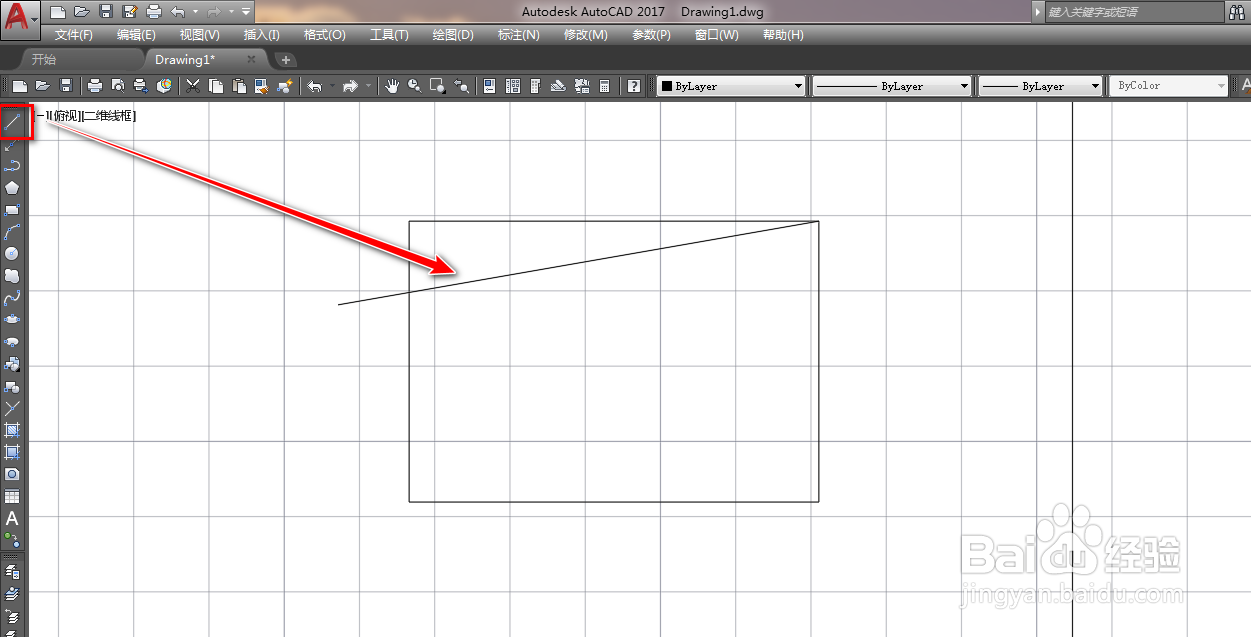
Task: Expand the undo history dropdown arrow
Action: (x=196, y=12)
